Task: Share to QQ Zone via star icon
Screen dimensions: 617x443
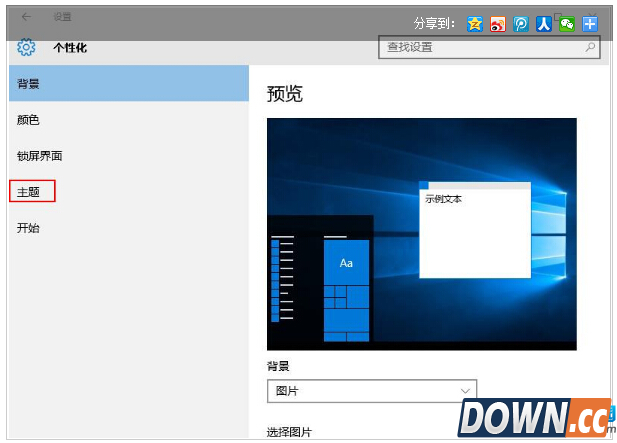Action: pyautogui.click(x=475, y=24)
